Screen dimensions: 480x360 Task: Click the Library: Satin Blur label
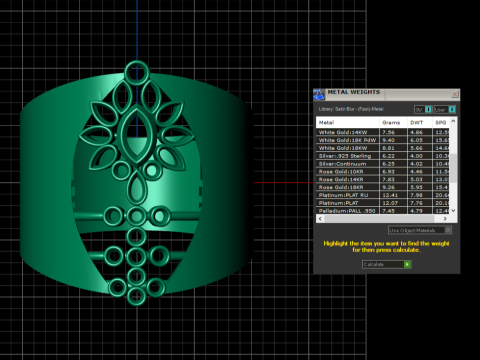pyautogui.click(x=351, y=109)
